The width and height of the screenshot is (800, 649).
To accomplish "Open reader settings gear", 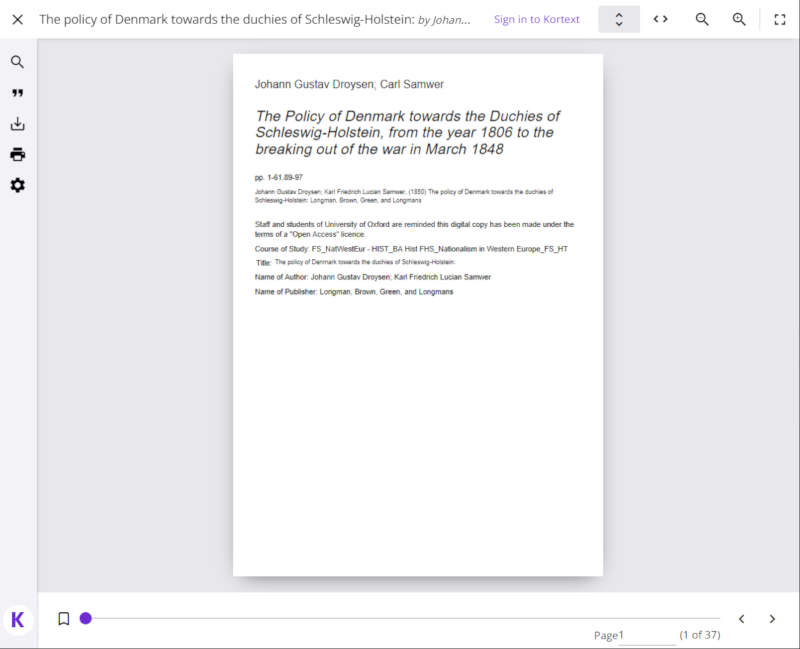I will click(x=17, y=185).
